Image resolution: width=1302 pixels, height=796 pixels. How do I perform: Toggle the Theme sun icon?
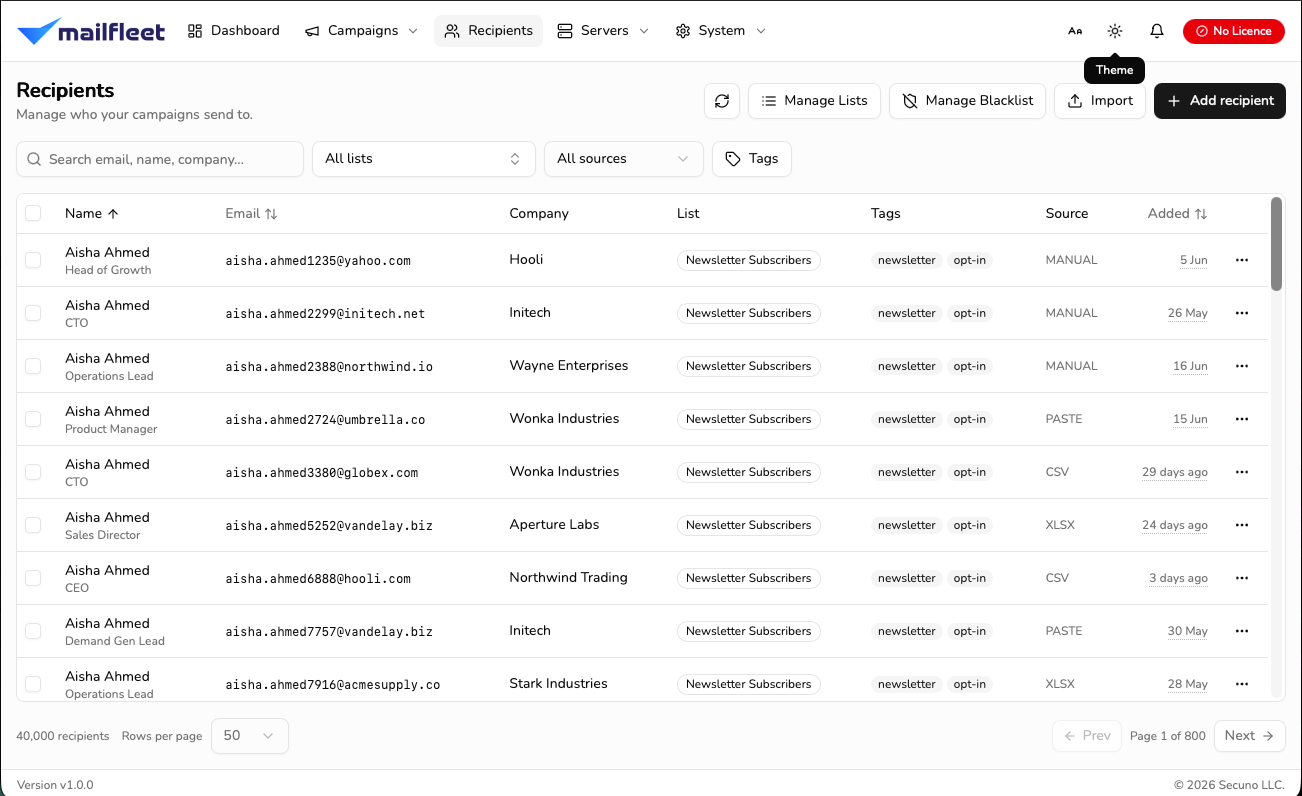[x=1115, y=31]
